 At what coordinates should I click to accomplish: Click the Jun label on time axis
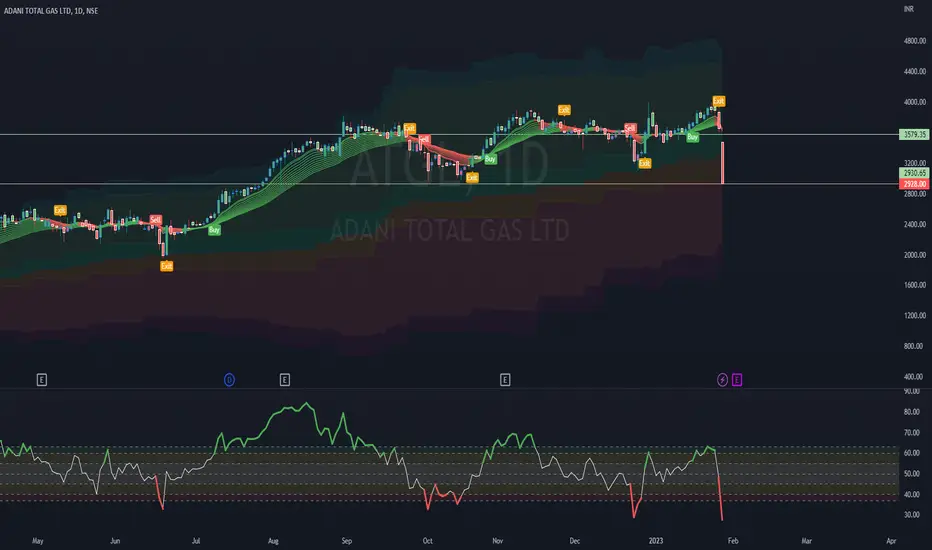pyautogui.click(x=115, y=540)
